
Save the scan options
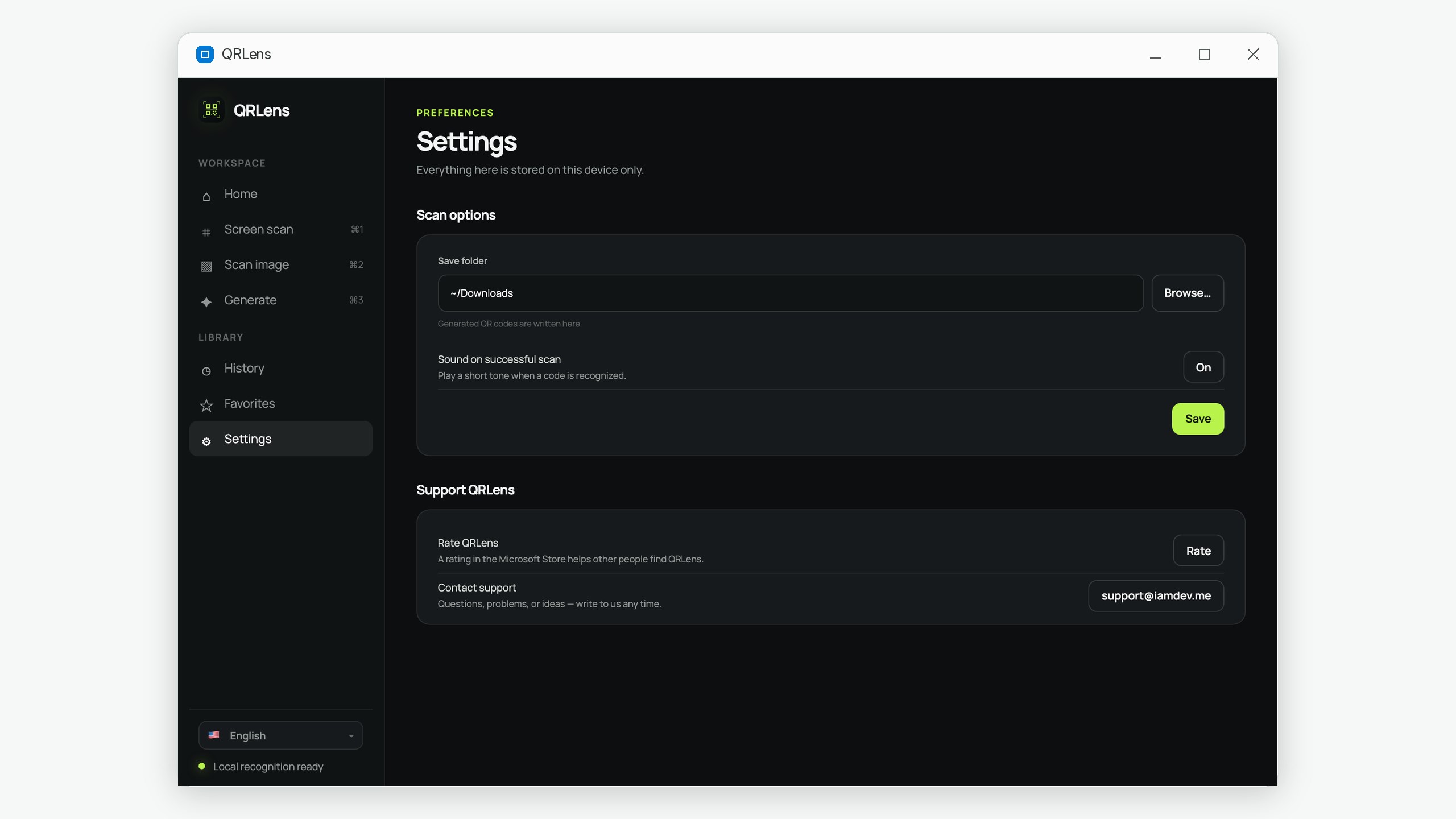point(1198,419)
